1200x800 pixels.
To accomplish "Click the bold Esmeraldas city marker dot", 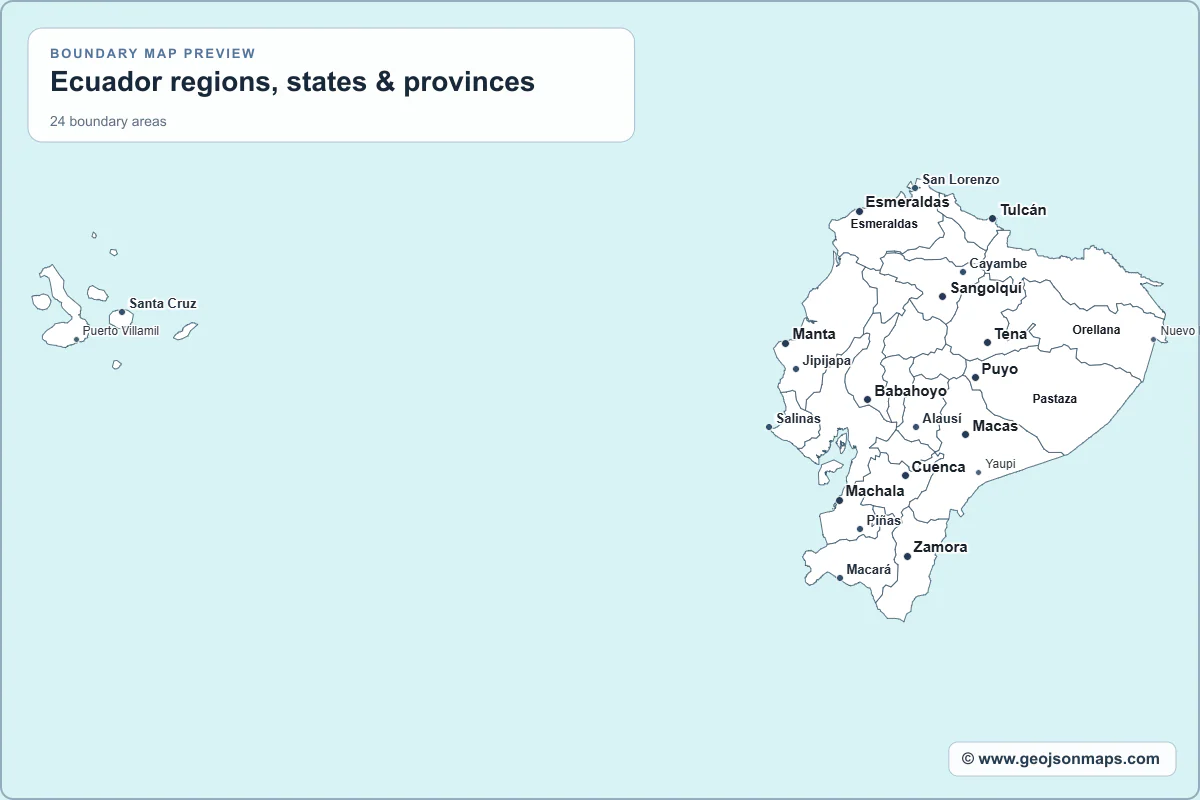I will click(859, 211).
